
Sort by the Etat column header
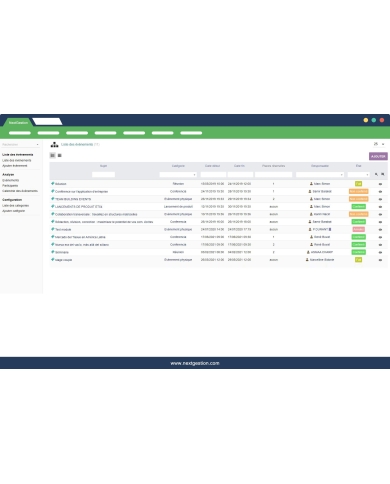358,166
